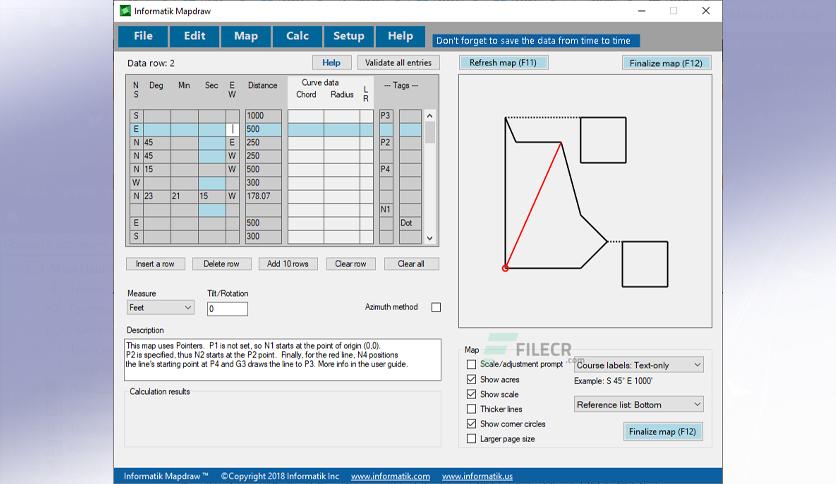Open the Edit menu

pos(195,36)
